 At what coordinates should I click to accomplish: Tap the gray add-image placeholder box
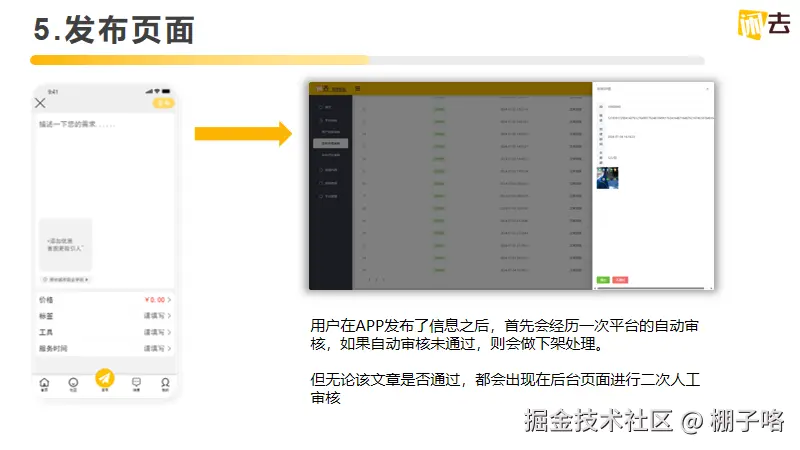tap(66, 244)
